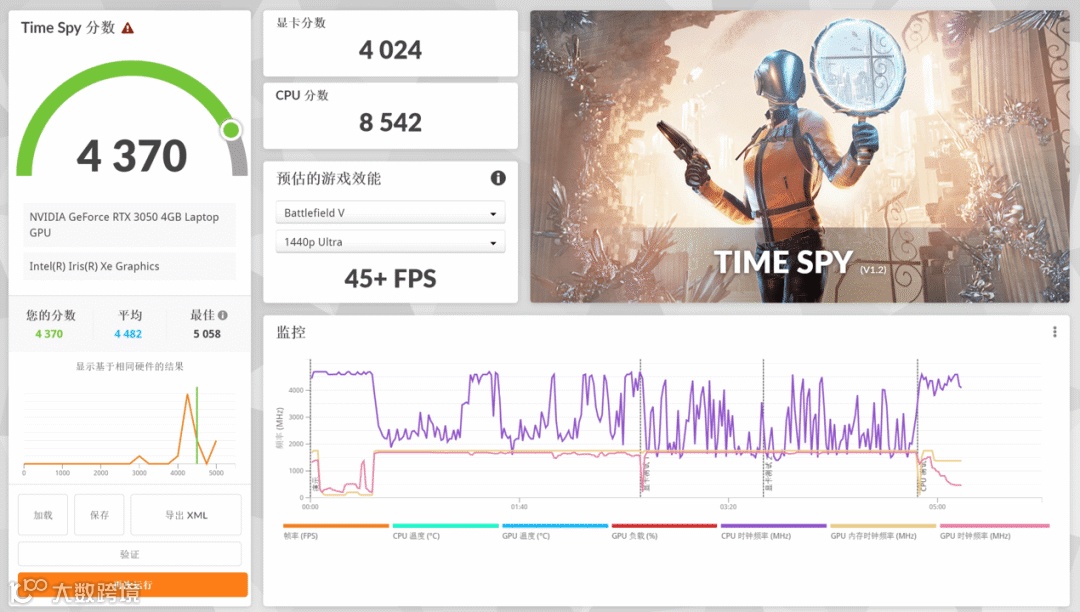
Task: Click 显示基于相同硬件的结果 text
Action: coord(129,366)
